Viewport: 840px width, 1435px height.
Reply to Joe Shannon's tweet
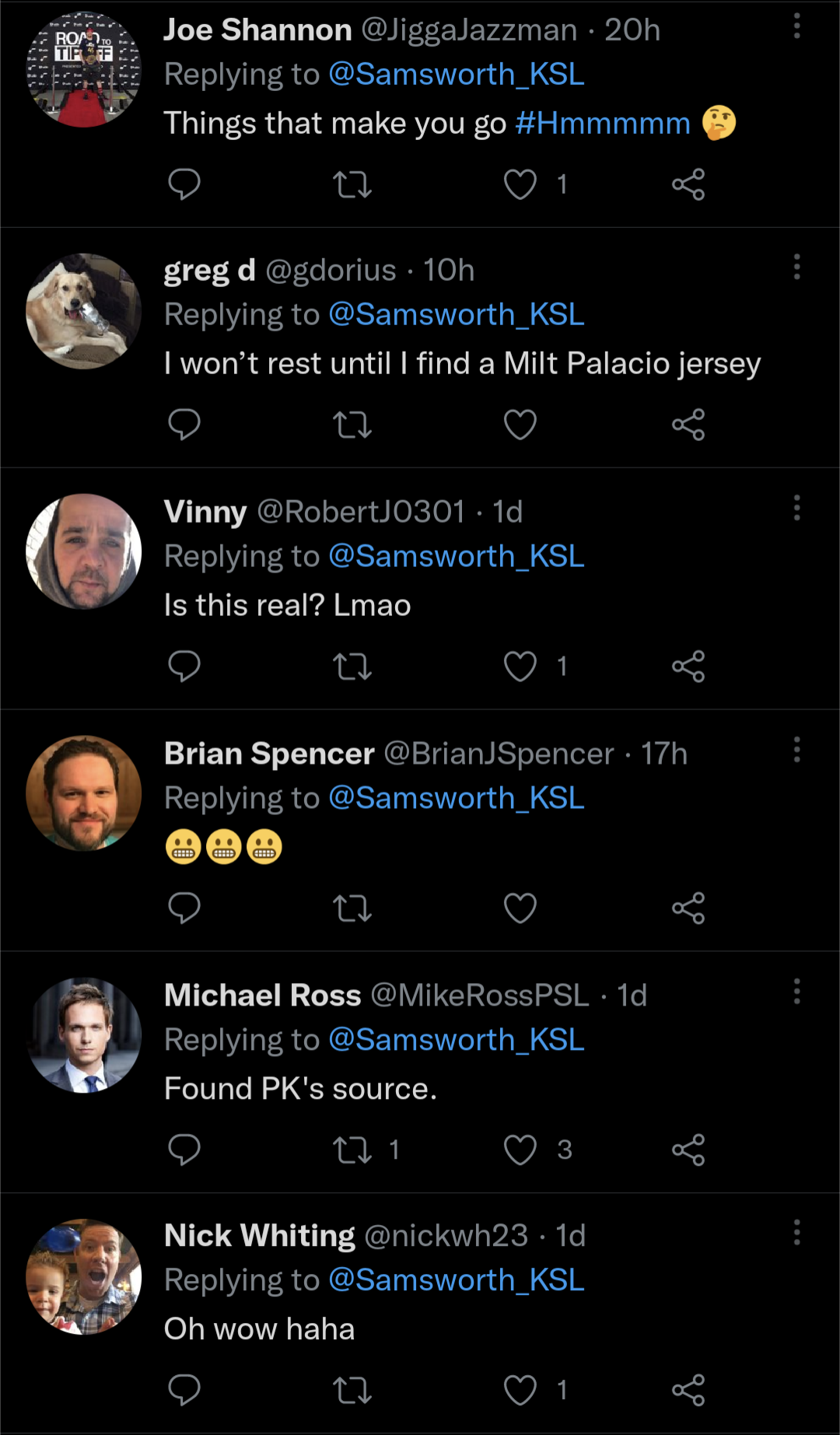[x=184, y=184]
